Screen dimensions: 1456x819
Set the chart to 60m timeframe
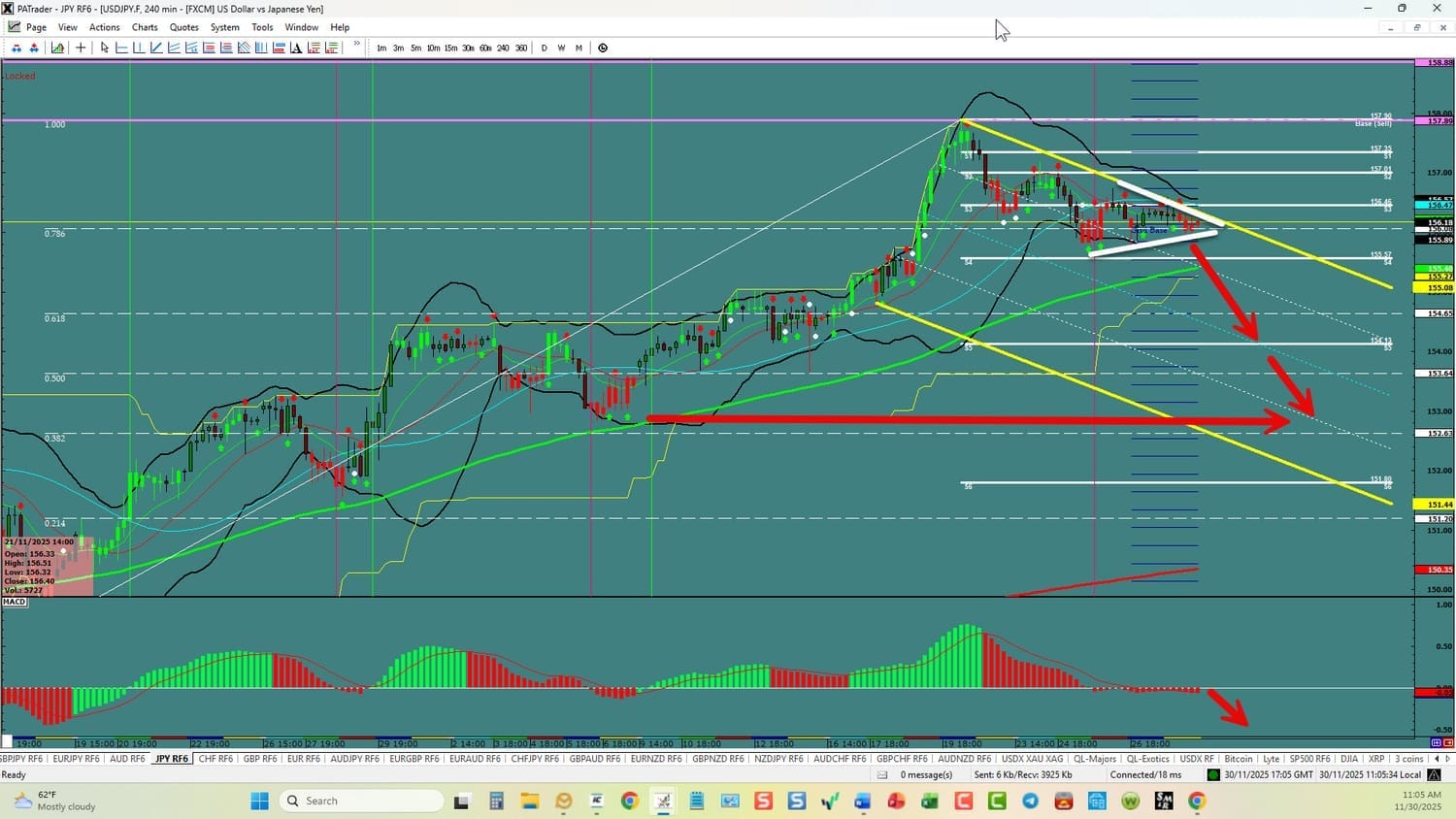coord(485,48)
